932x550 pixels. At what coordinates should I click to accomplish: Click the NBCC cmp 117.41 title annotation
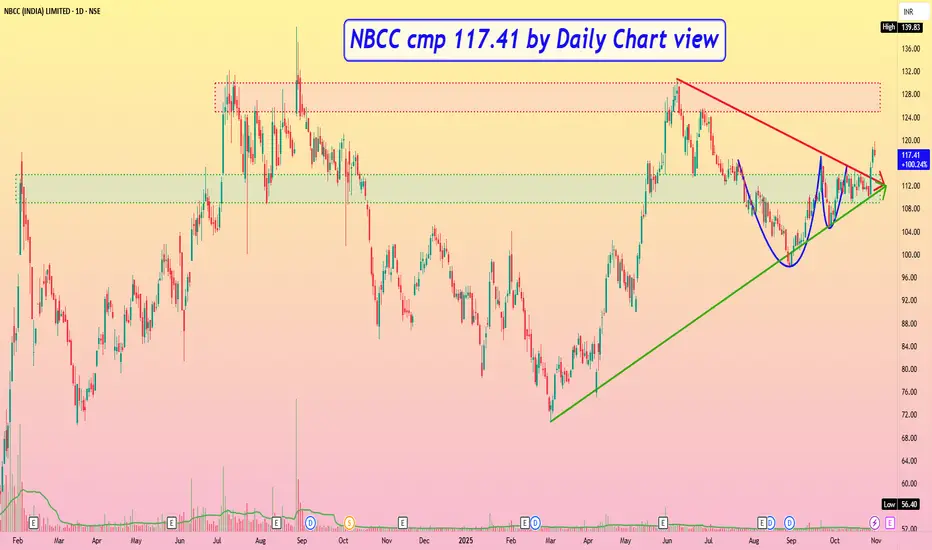534,40
